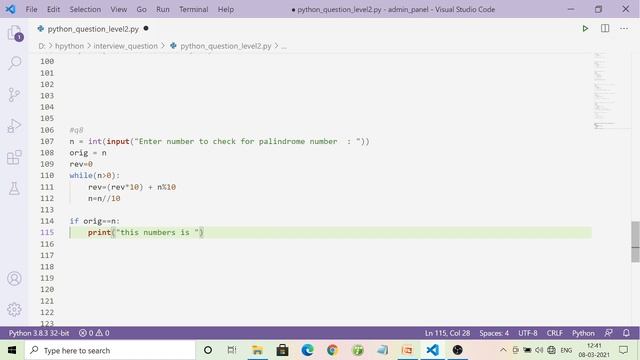This screenshot has width=640, height=360.
Task: Click Ln 115, Col 28 go-to-line
Action: pyautogui.click(x=447, y=333)
